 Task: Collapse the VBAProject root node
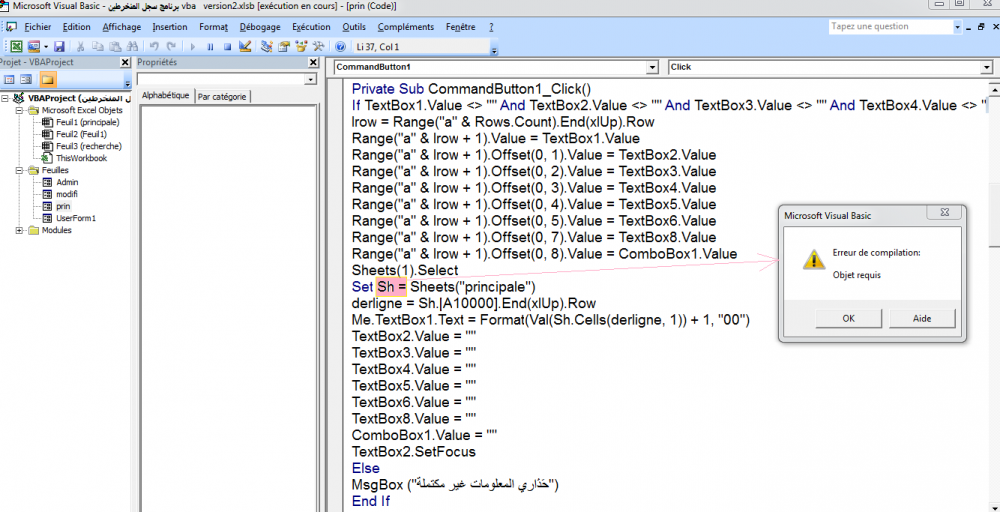point(5,99)
